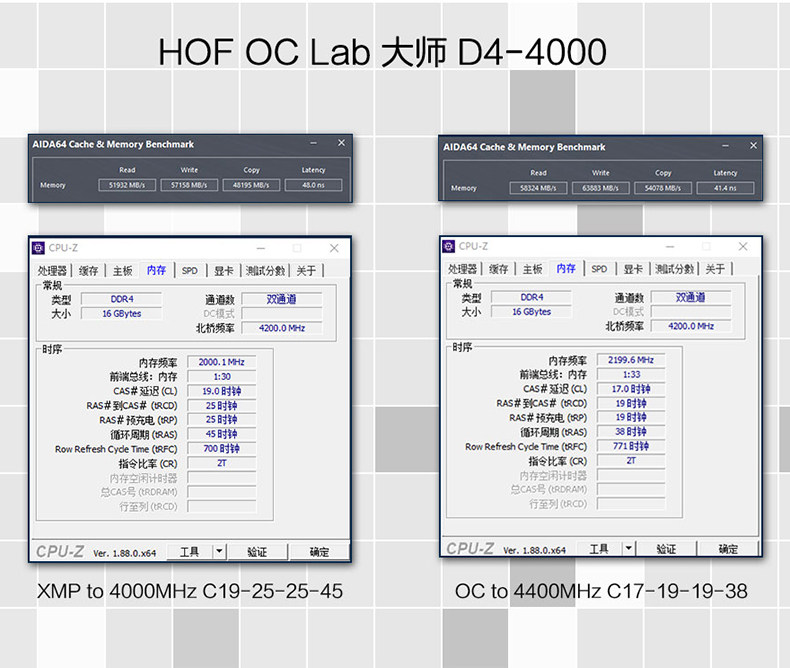Click memory Write value 57158 MB/s
Screen dimensions: 790x668
click(189, 185)
